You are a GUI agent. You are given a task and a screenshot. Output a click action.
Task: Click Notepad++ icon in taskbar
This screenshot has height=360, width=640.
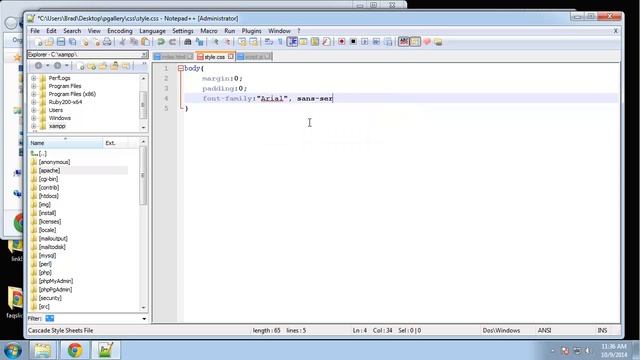click(106, 350)
